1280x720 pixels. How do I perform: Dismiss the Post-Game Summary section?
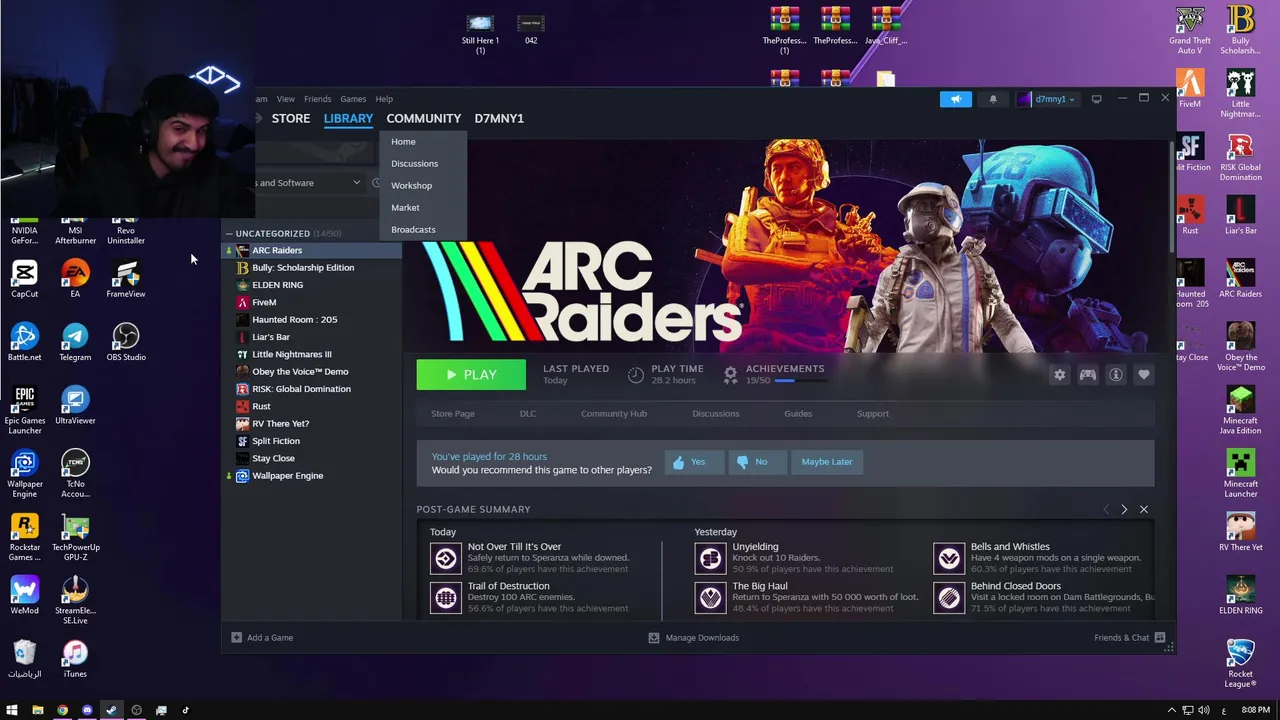[1144, 509]
